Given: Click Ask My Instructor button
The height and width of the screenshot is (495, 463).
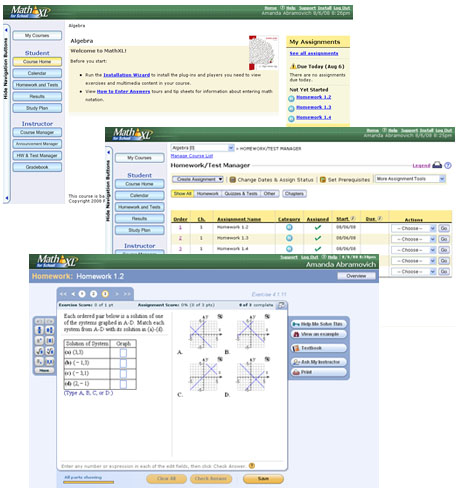Looking at the screenshot, I should tap(318, 362).
